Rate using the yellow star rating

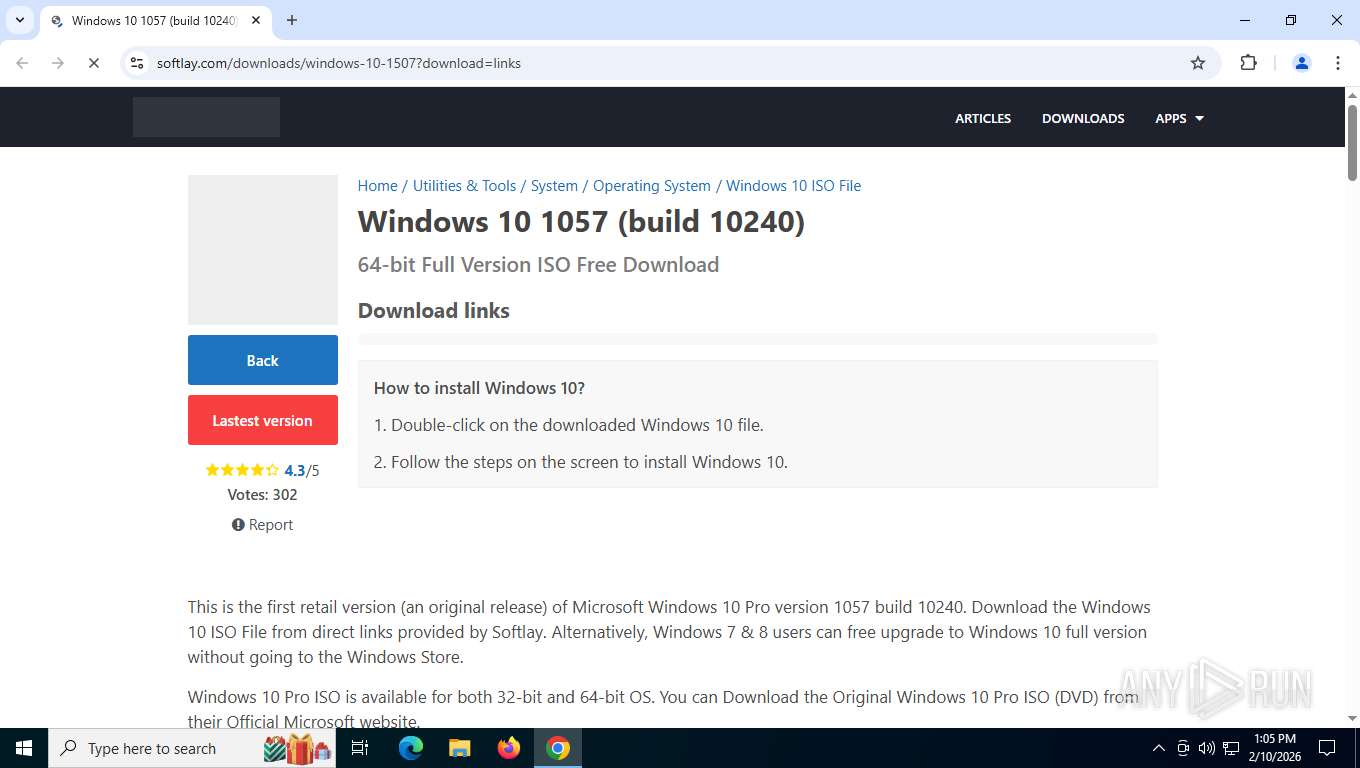(x=242, y=470)
